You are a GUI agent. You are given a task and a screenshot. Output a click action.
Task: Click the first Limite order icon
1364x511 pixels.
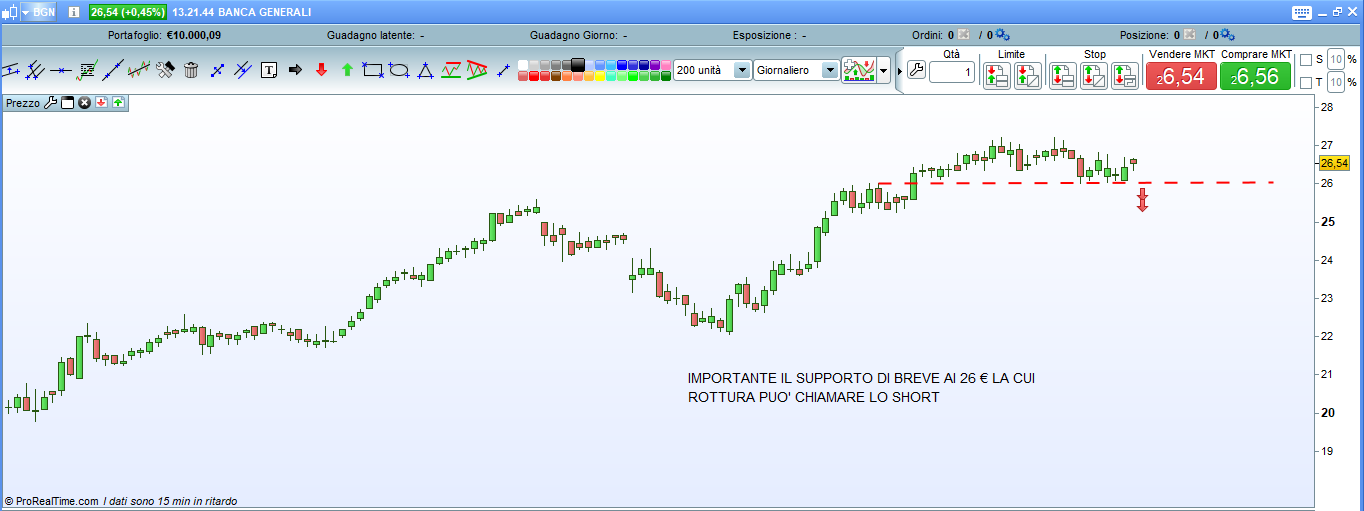pos(996,76)
